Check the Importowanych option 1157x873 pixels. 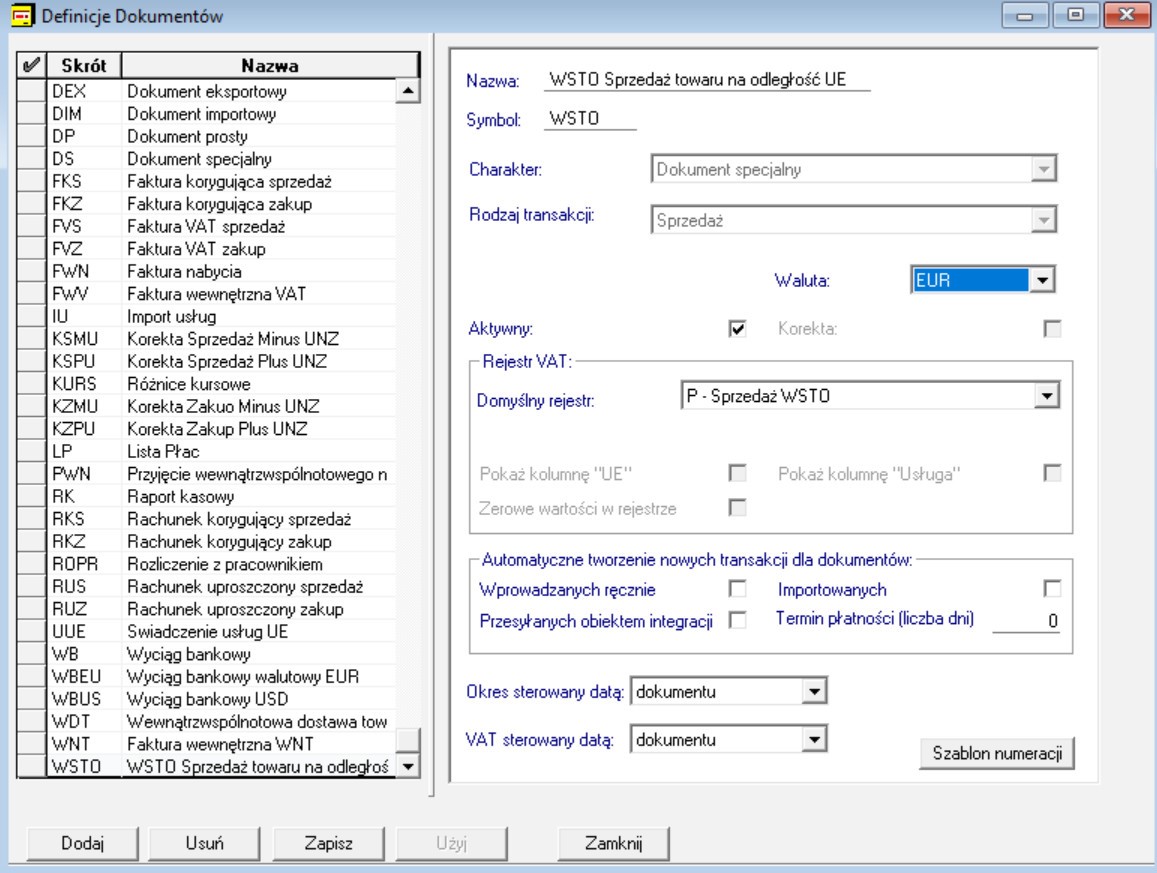[1052, 589]
